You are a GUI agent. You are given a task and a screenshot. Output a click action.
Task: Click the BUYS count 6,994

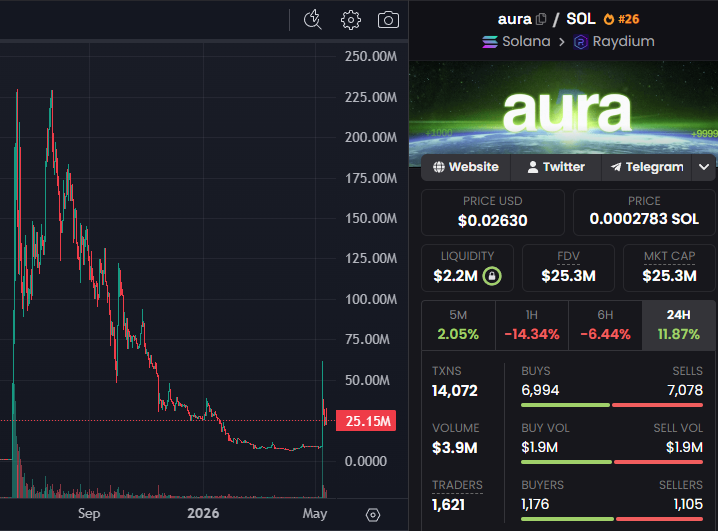coord(540,390)
